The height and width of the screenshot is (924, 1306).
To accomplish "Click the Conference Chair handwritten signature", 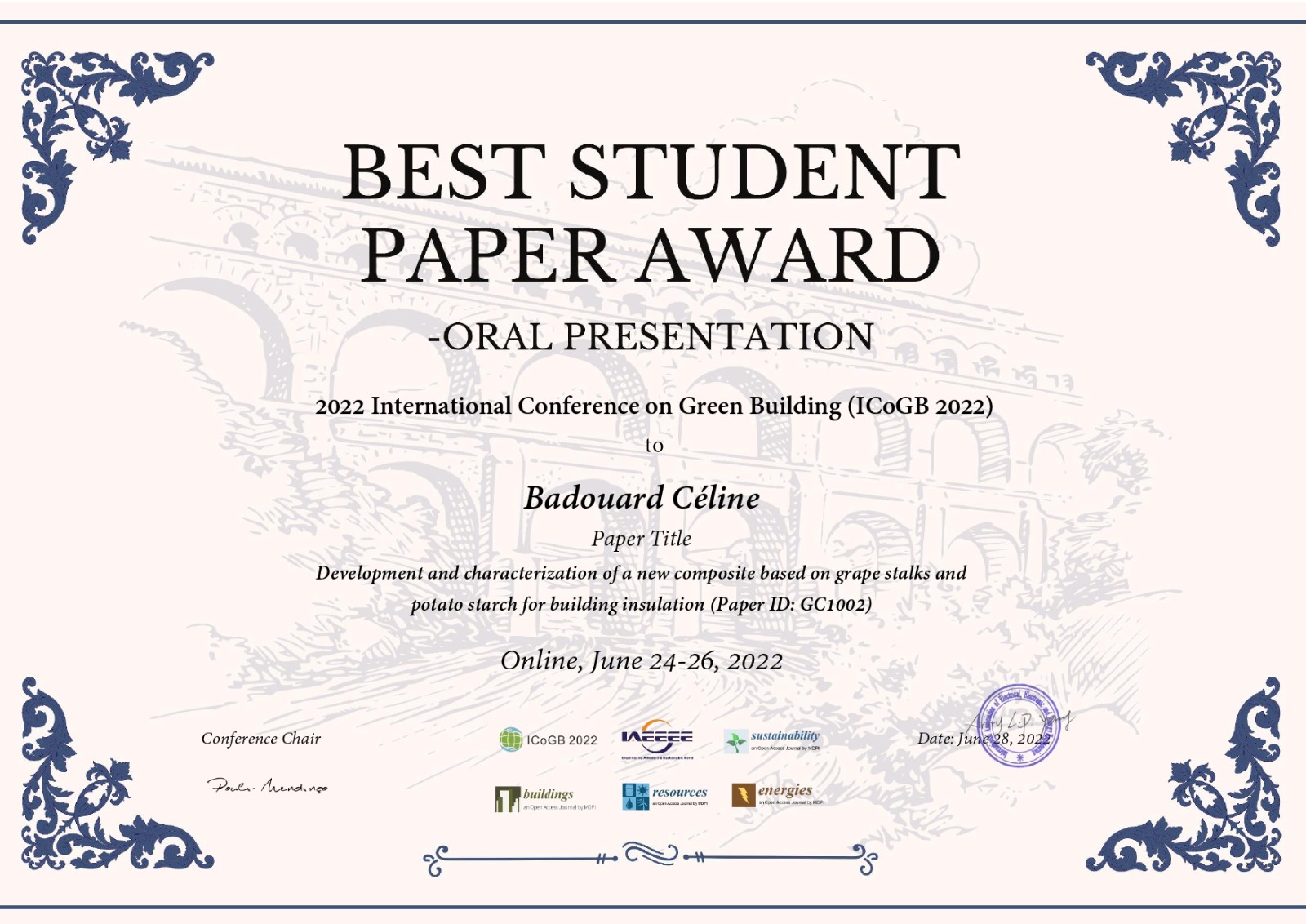I will 267,786.
